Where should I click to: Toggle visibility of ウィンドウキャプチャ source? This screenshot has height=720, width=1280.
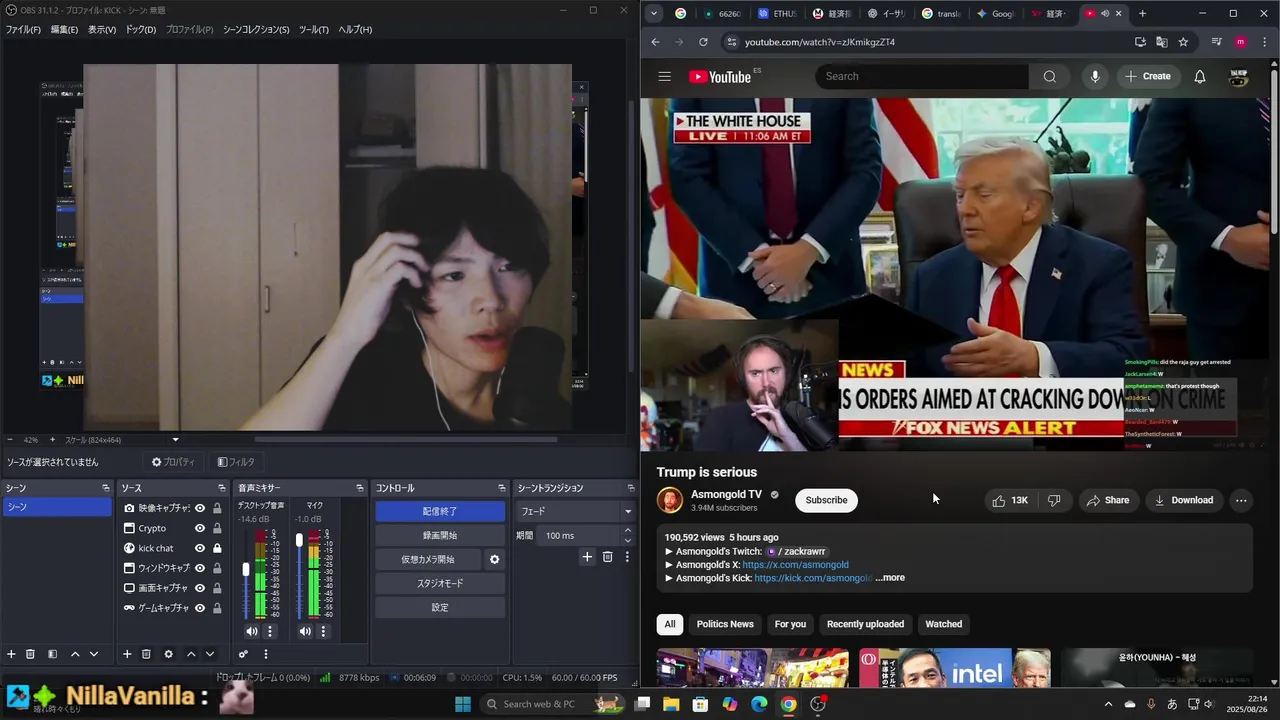tap(200, 568)
